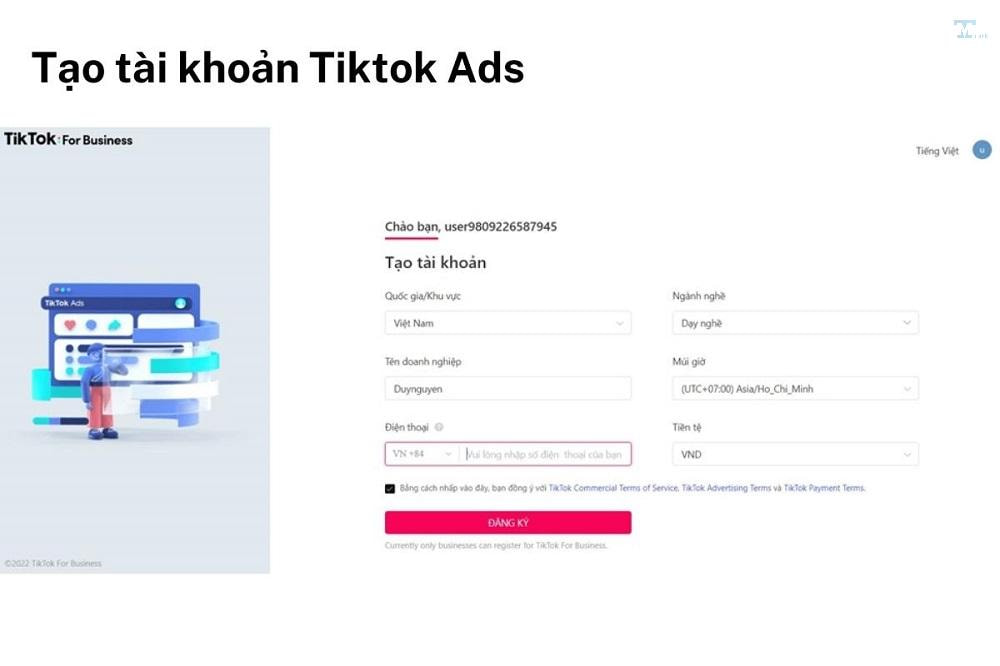Open TikTok Commercial Terms of Service link

613,488
